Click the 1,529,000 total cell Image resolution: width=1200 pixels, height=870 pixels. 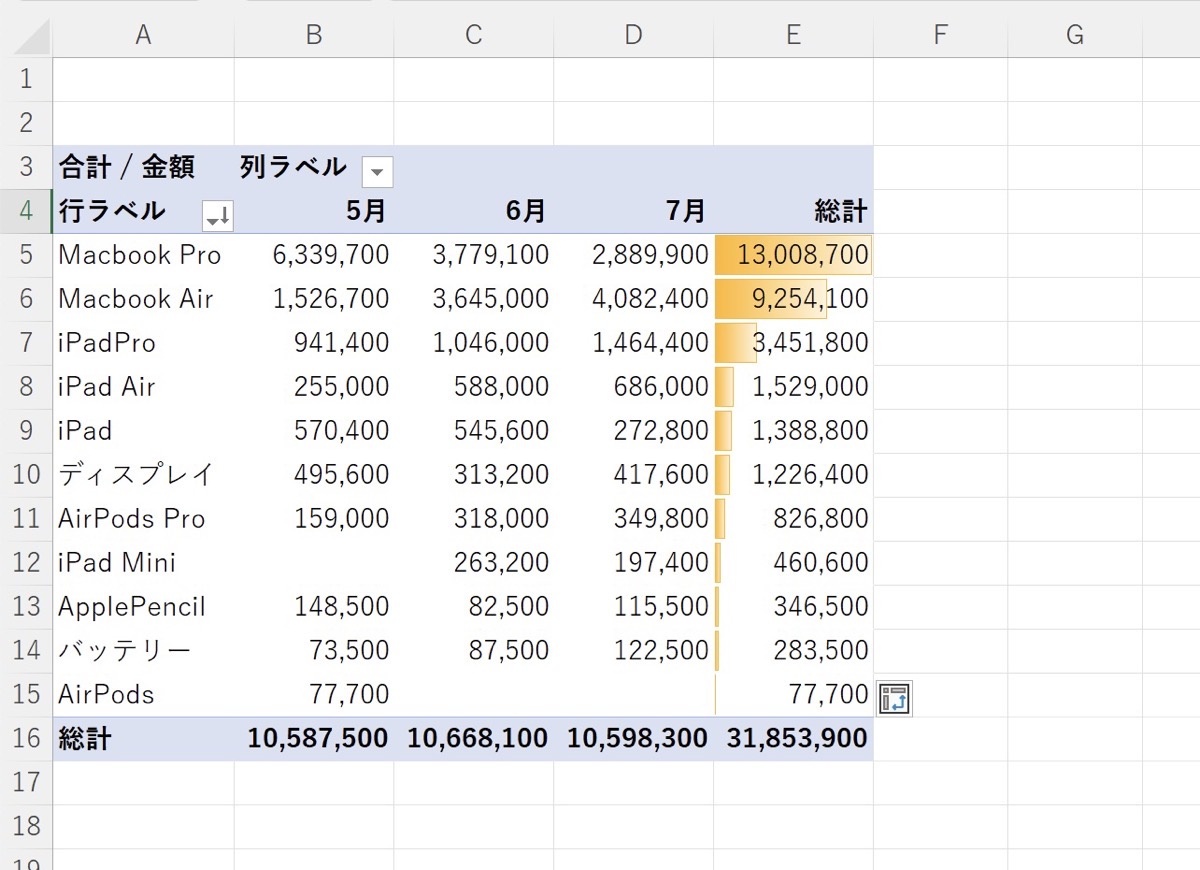(794, 387)
